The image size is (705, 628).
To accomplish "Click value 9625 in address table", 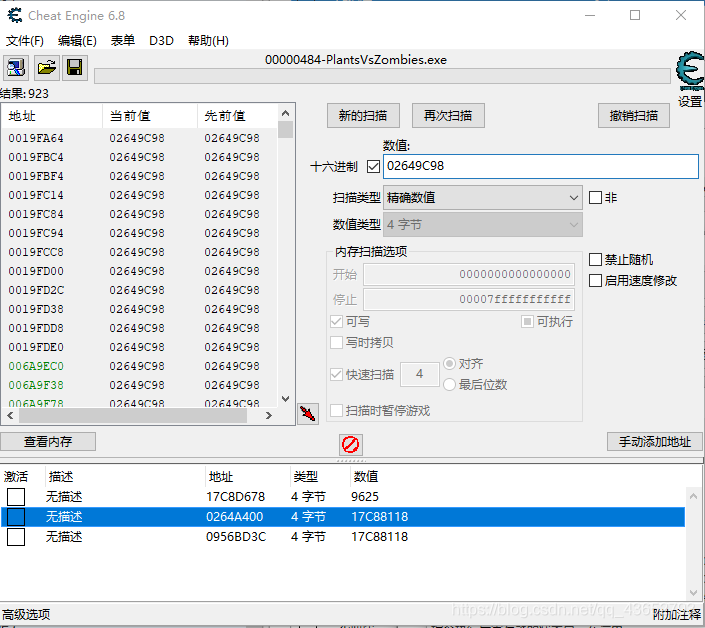I will pos(365,497).
